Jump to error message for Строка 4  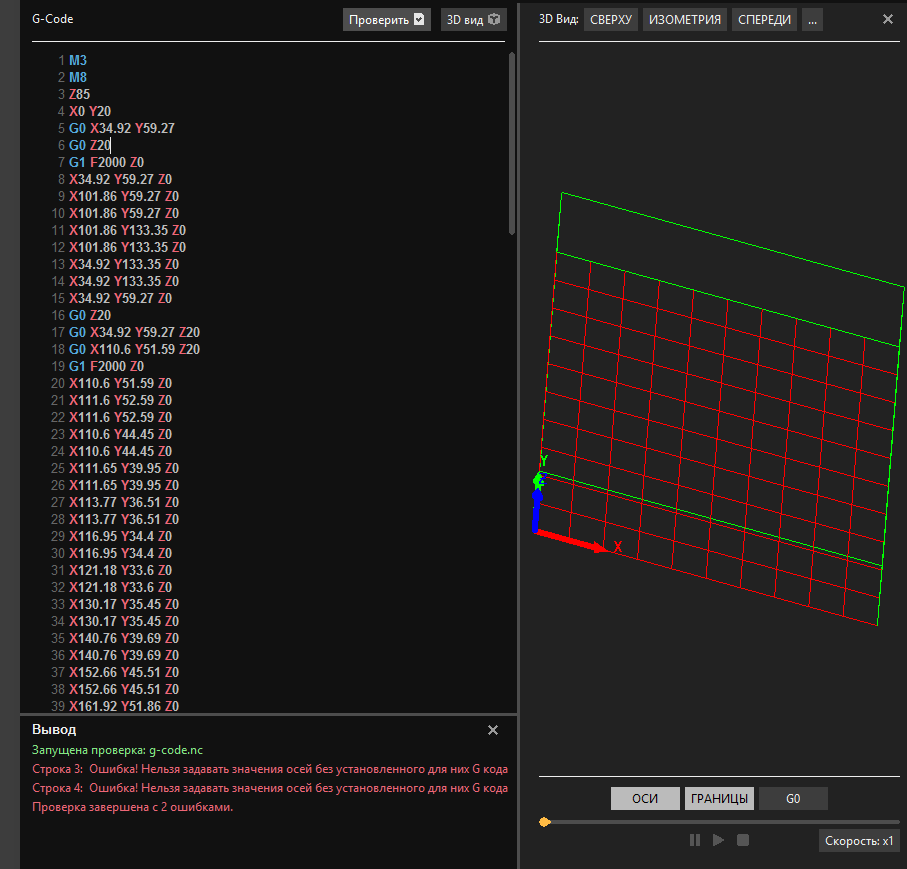point(270,788)
